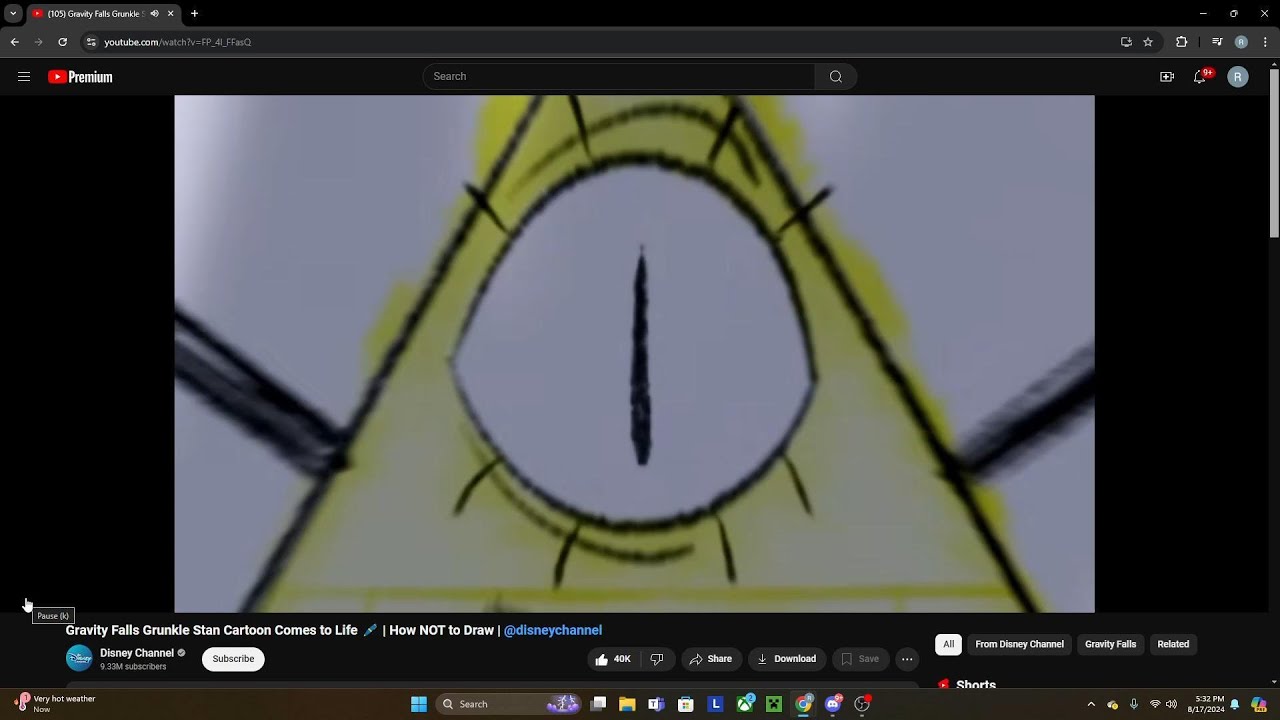Select the All filter chip
Image resolution: width=1280 pixels, height=720 pixels.
pos(949,644)
